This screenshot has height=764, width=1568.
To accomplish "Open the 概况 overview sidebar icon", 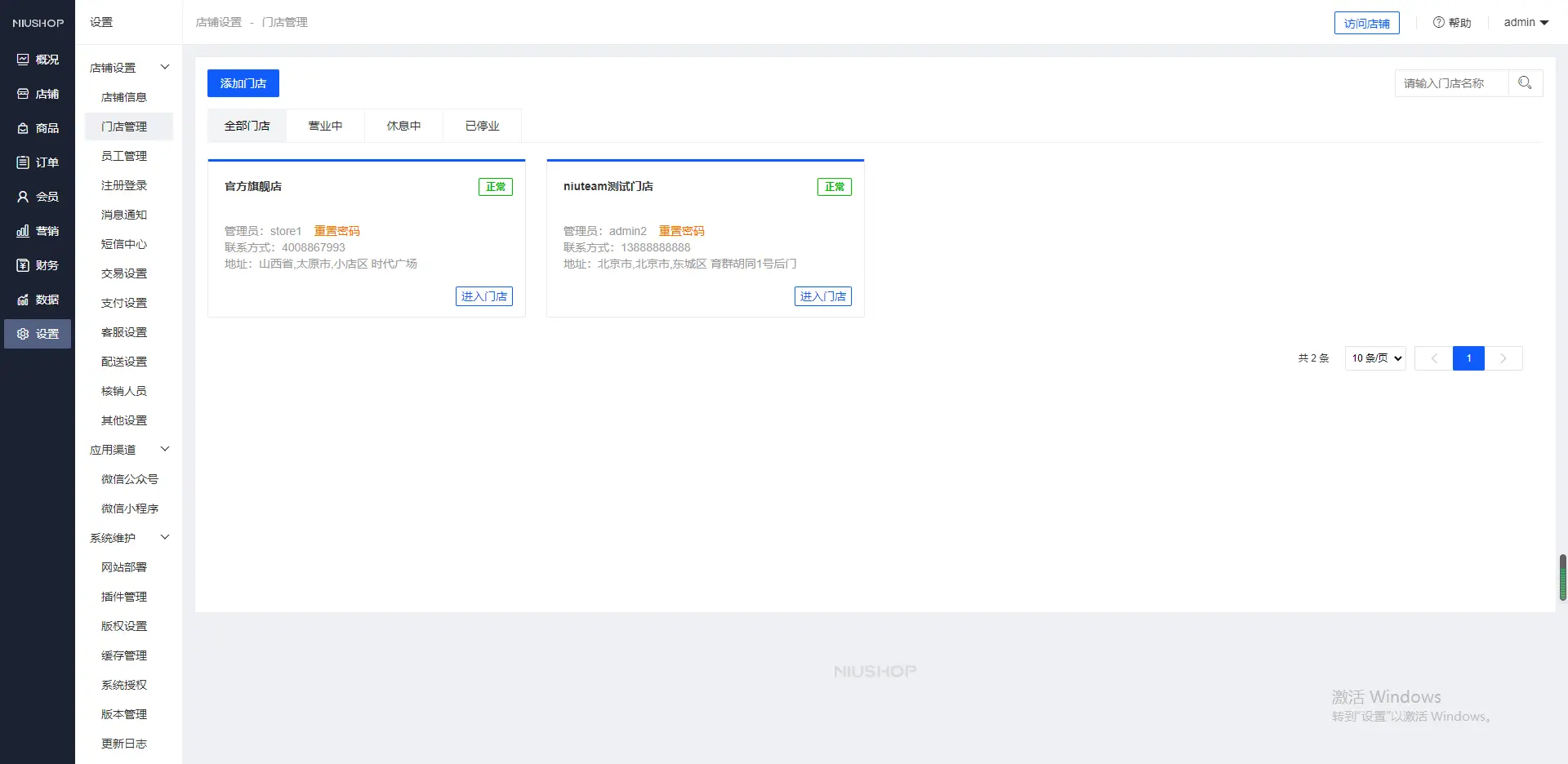I will pyautogui.click(x=23, y=60).
